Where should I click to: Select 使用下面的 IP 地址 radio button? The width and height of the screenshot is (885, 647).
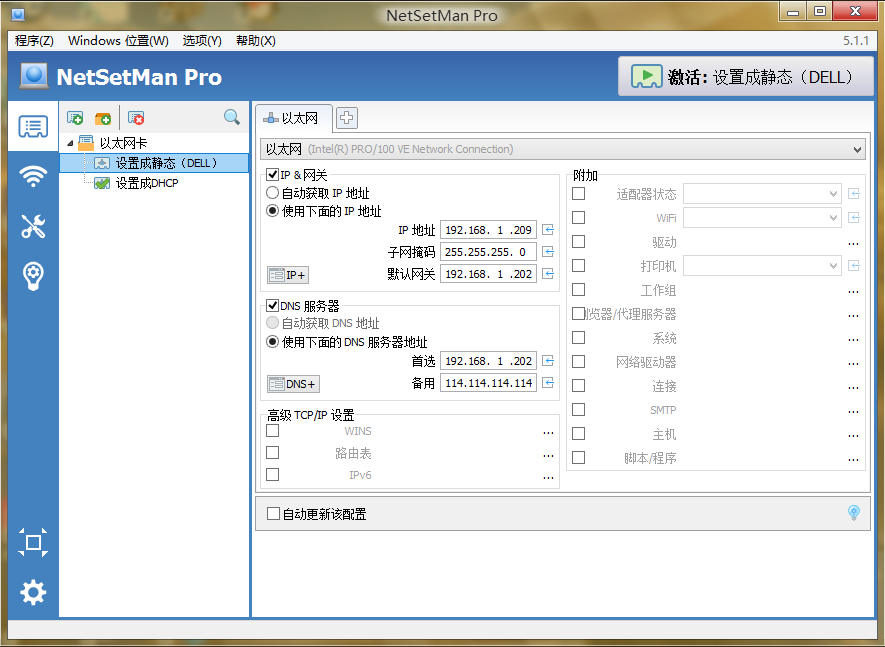click(x=273, y=211)
